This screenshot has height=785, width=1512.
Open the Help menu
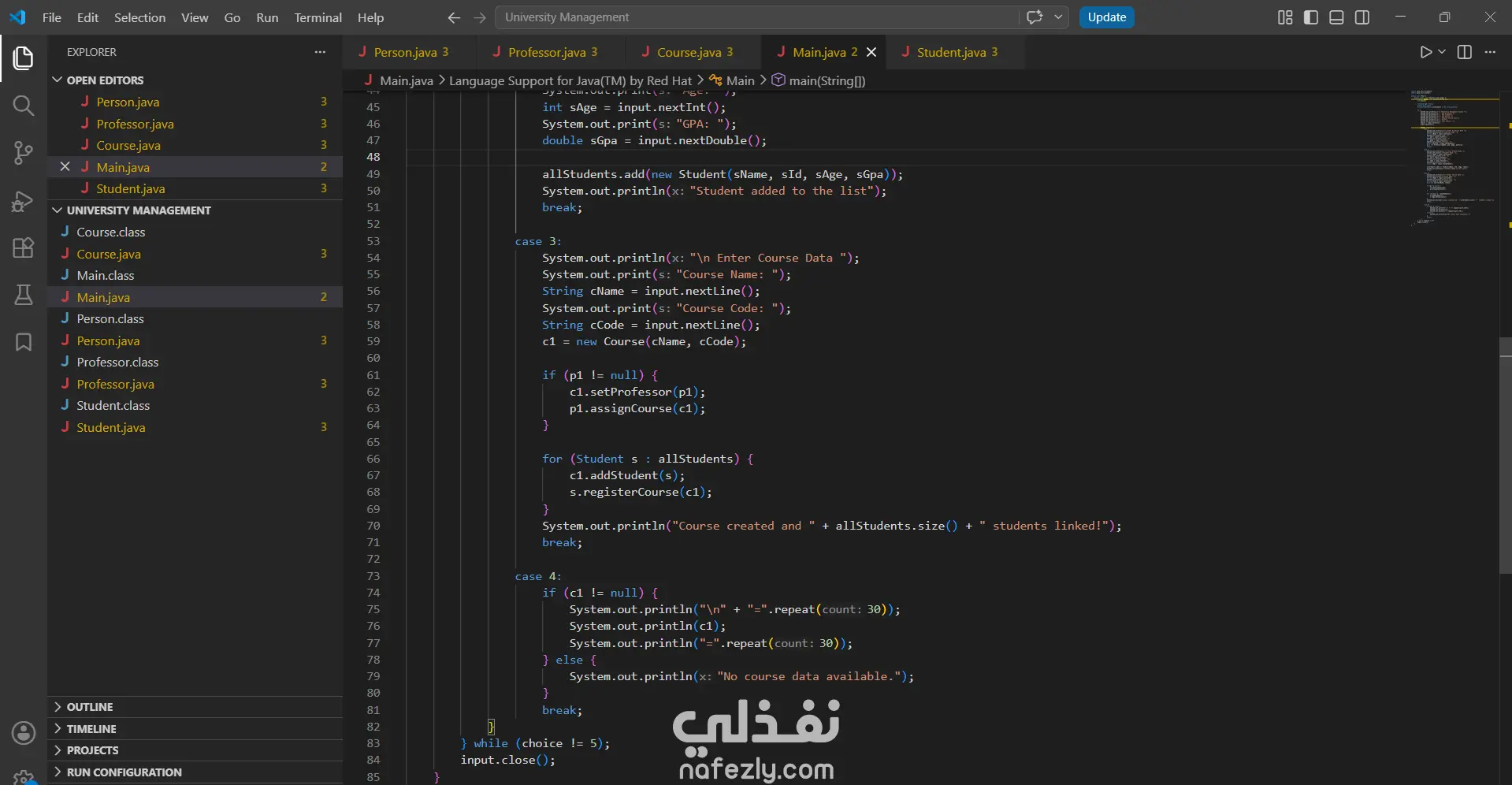(x=370, y=17)
